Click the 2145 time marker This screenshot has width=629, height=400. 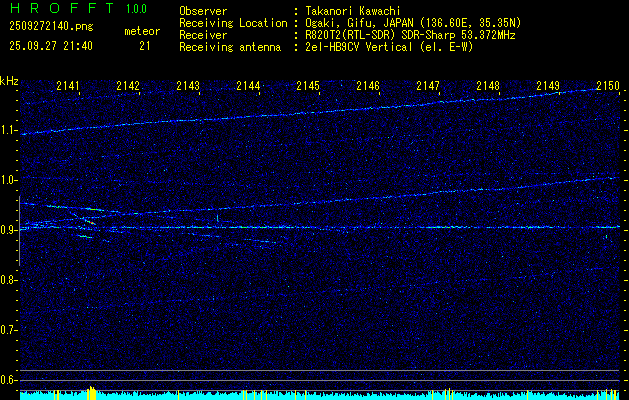click(308, 87)
